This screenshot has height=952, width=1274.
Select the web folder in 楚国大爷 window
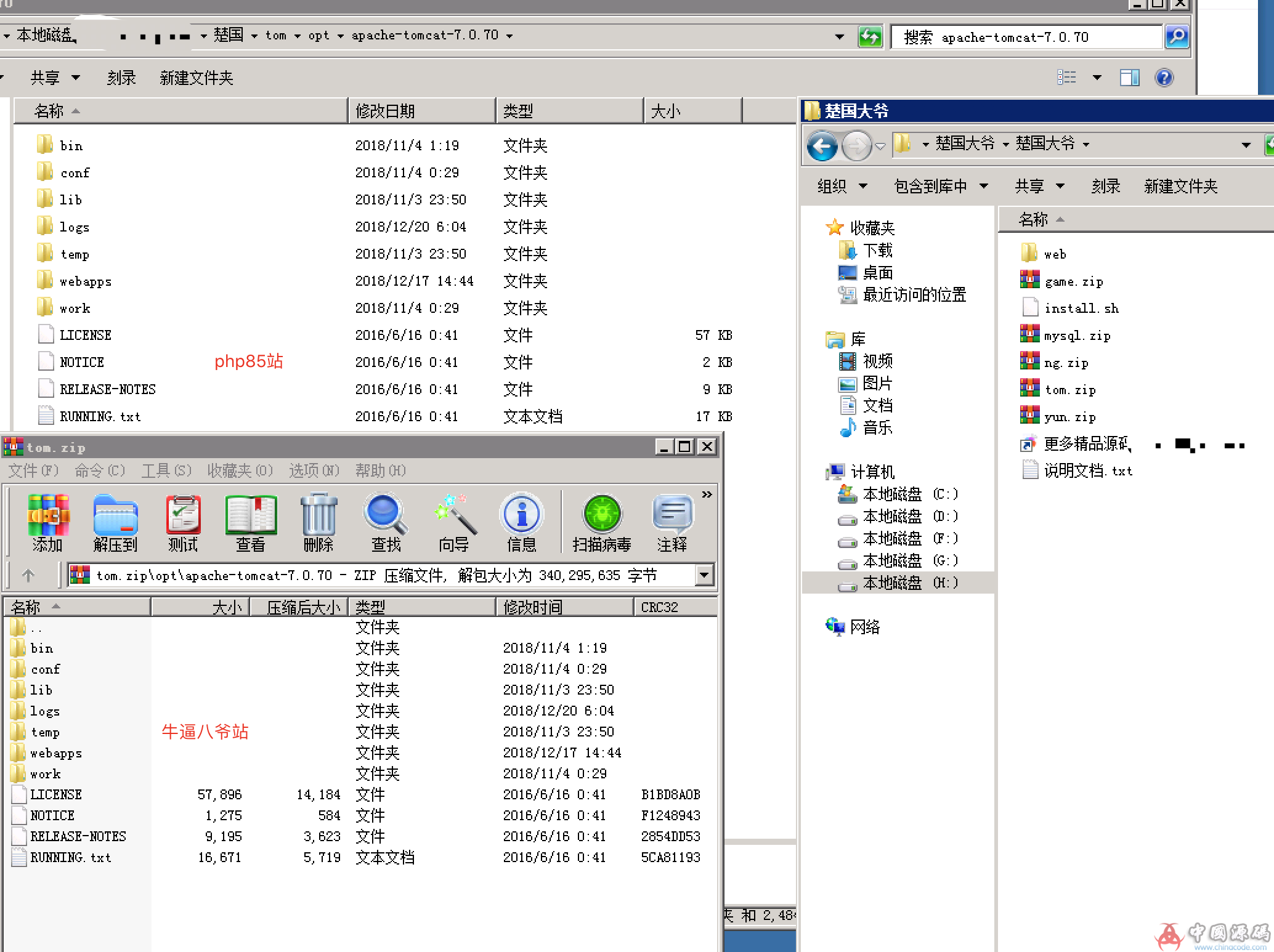tap(1044, 254)
